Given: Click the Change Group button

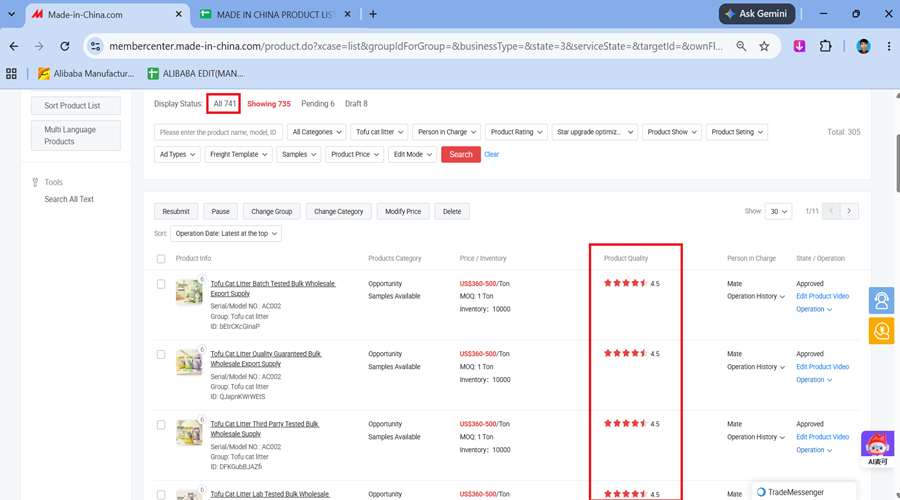Looking at the screenshot, I should [271, 211].
